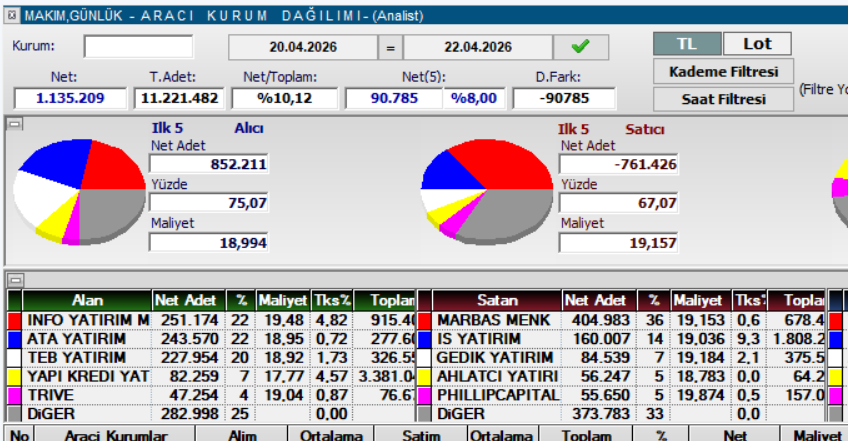
Task: Click Satıcı Maliyet value 19,157
Action: tap(618, 243)
